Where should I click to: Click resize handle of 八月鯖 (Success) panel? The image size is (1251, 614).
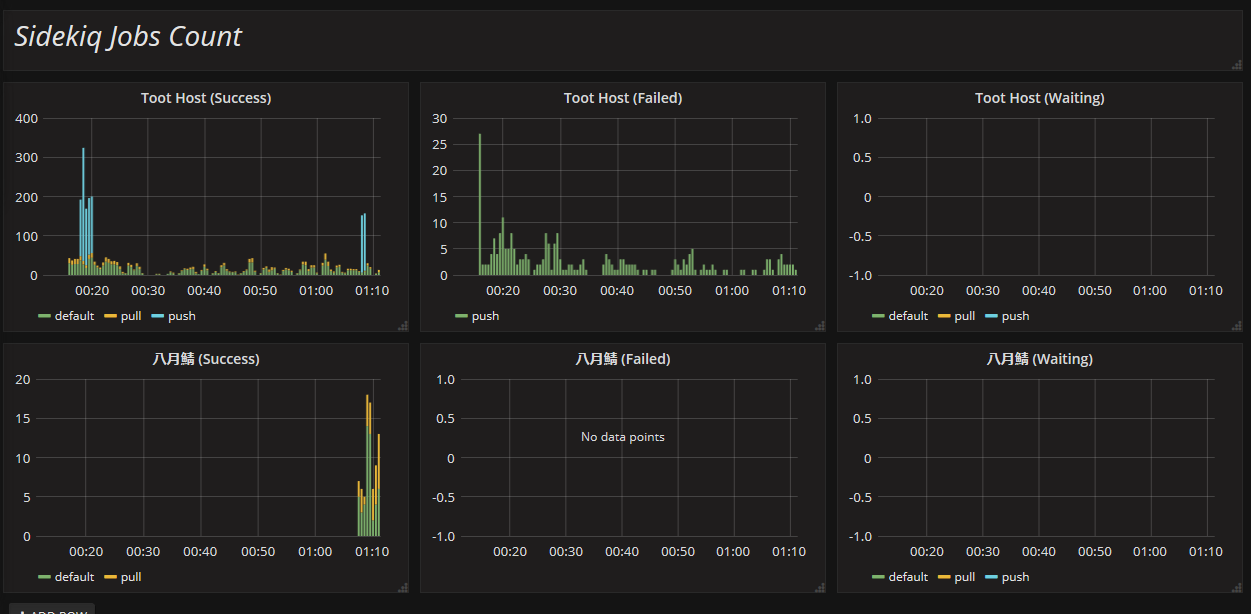point(403,586)
